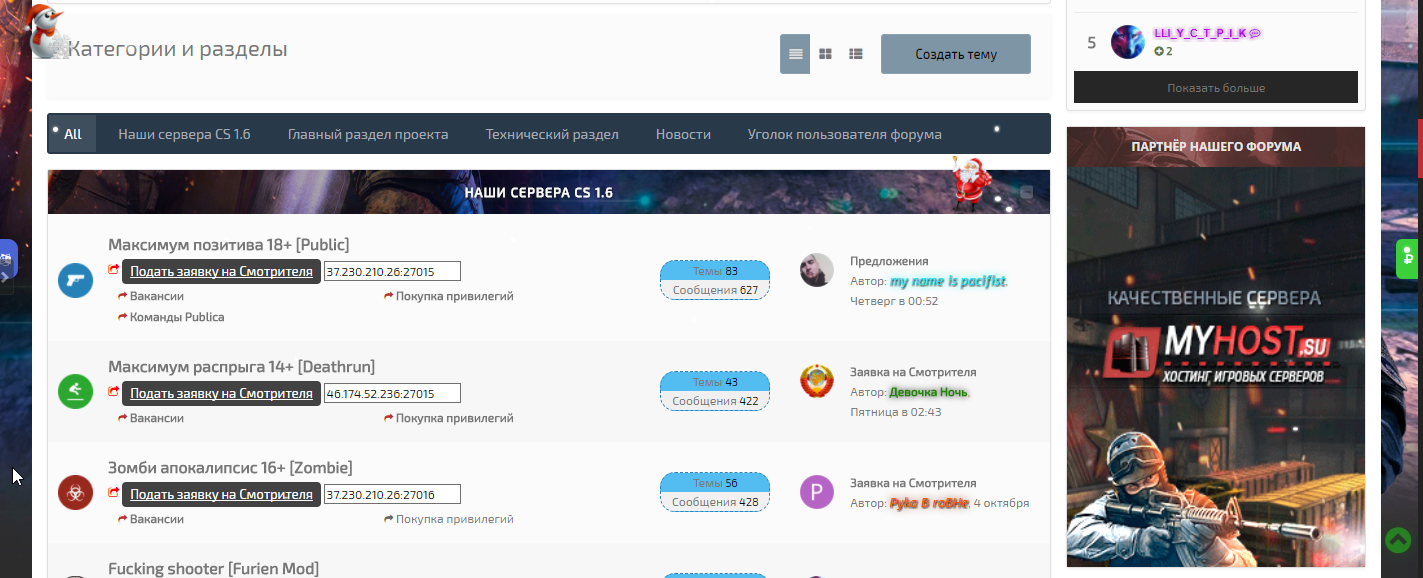
Task: Click the Создать тему button
Action: [x=955, y=54]
